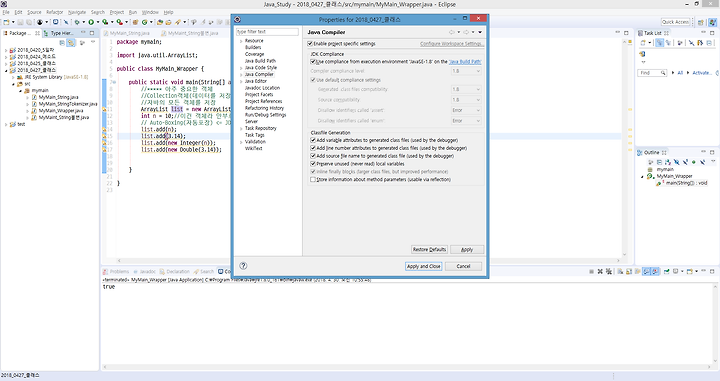The height and width of the screenshot is (381, 720).
Task: Toggle Add variable attributes to class files
Action: (x=313, y=140)
